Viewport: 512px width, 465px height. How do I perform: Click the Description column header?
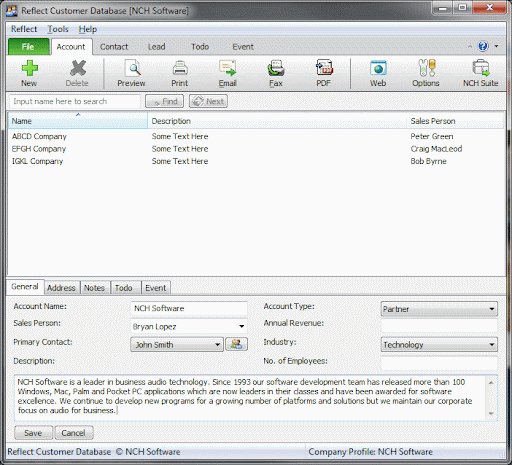pos(277,121)
